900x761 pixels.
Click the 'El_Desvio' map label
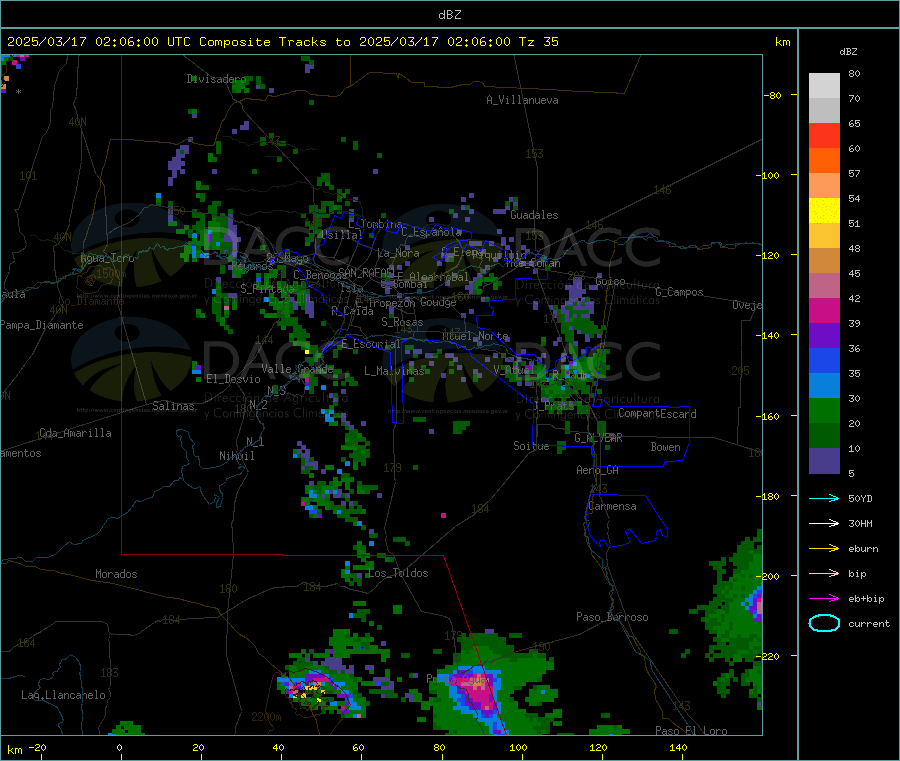233,379
